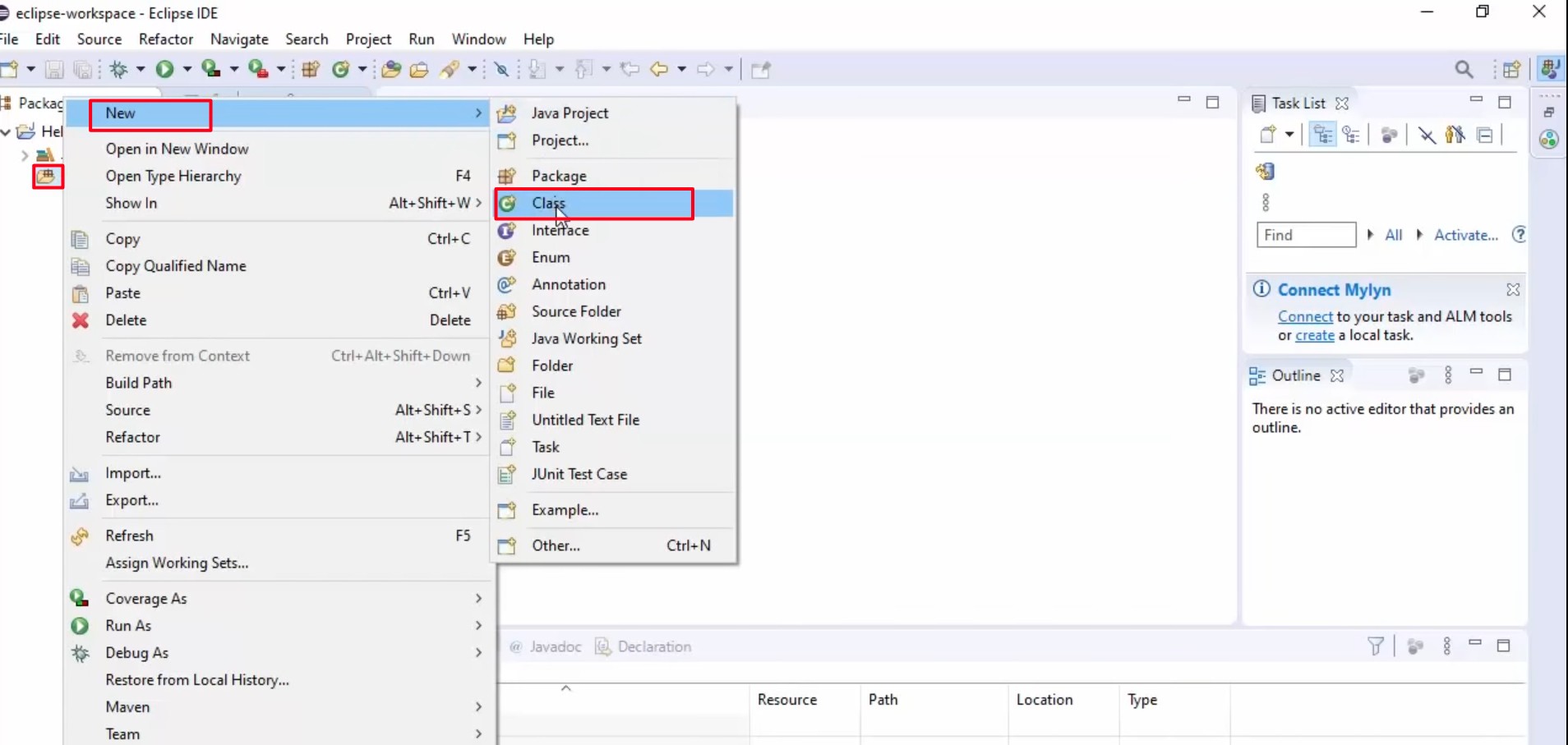Click the New Java Package toolbar icon
The width and height of the screenshot is (1568, 745).
click(x=311, y=70)
